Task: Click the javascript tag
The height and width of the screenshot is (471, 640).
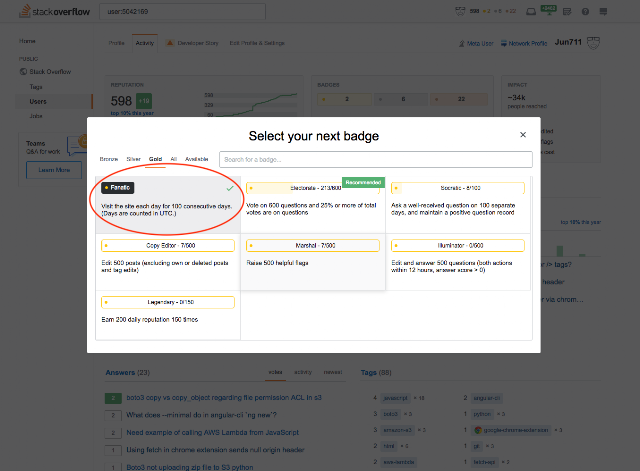Action: point(395,398)
